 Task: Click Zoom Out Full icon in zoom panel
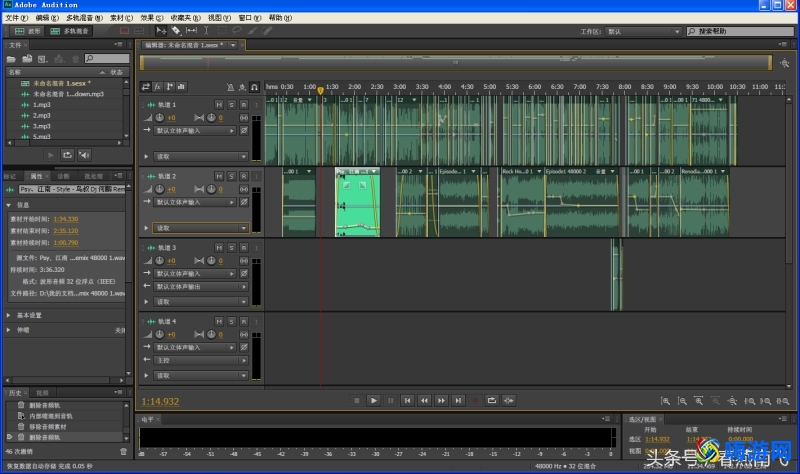click(x=732, y=401)
